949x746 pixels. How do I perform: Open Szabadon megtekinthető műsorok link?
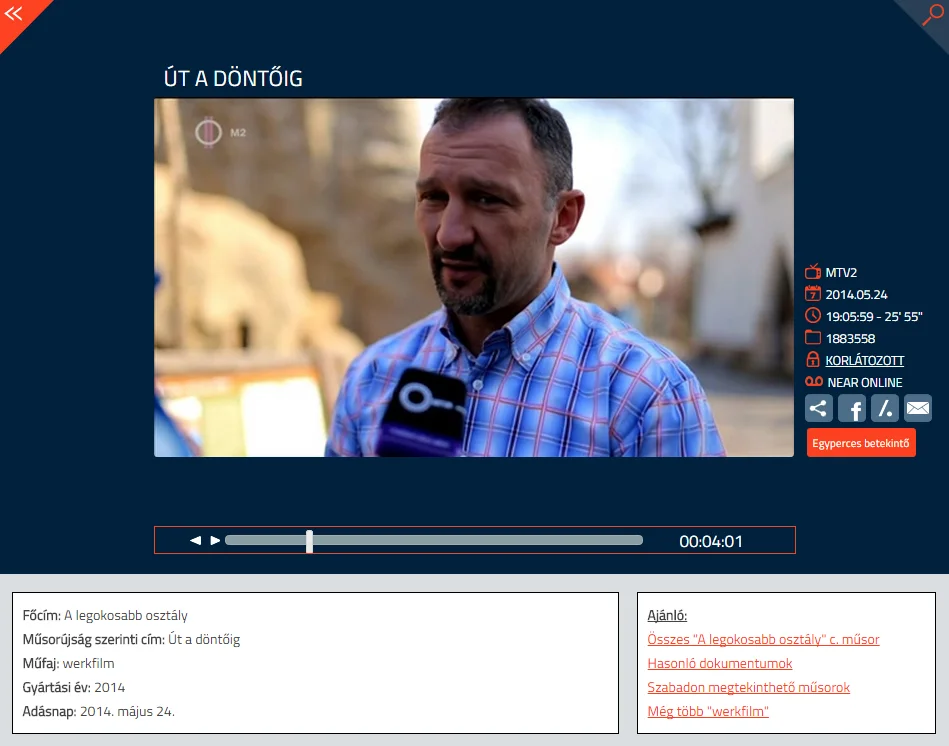pos(749,687)
